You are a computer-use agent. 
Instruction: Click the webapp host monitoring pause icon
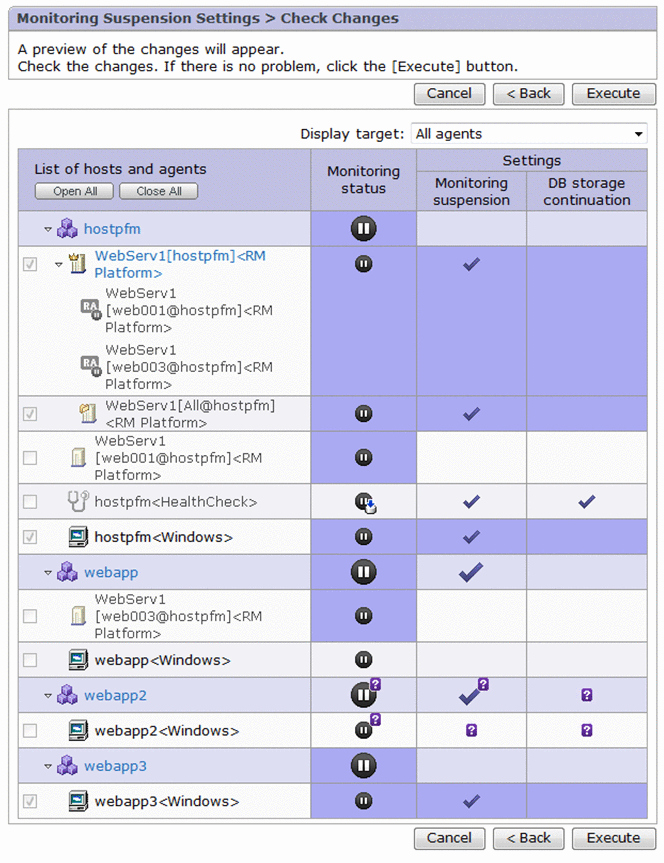[x=364, y=572]
